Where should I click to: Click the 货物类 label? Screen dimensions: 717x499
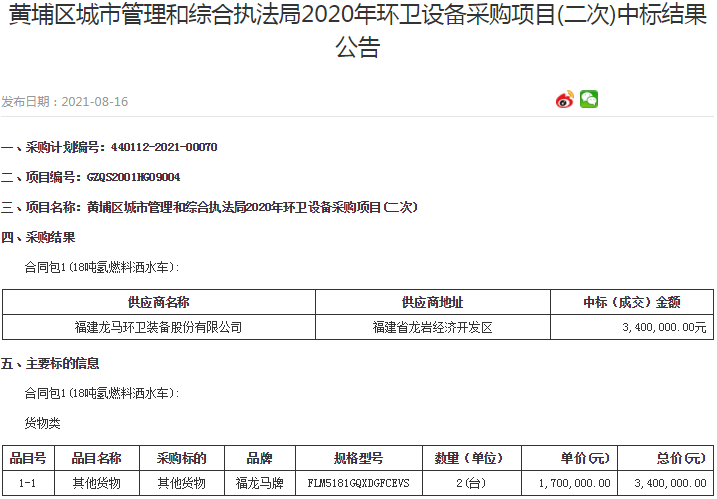coord(42,423)
